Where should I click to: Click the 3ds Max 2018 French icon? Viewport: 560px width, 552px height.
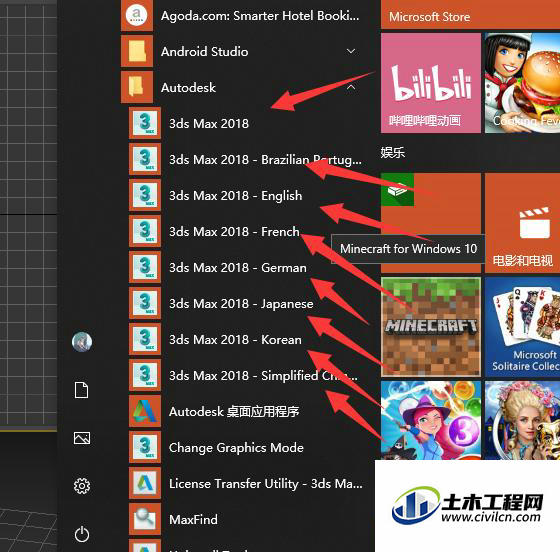[x=145, y=231]
